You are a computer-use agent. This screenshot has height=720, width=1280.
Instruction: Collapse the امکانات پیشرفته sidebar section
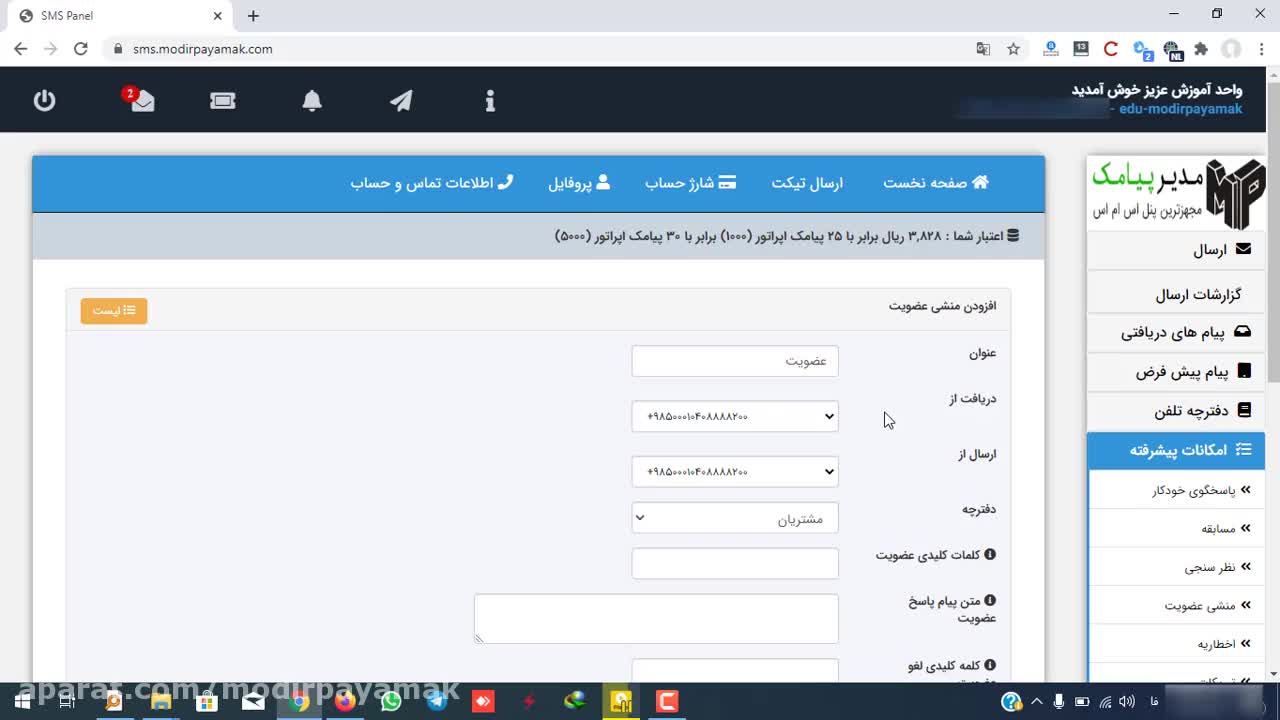(1176, 450)
